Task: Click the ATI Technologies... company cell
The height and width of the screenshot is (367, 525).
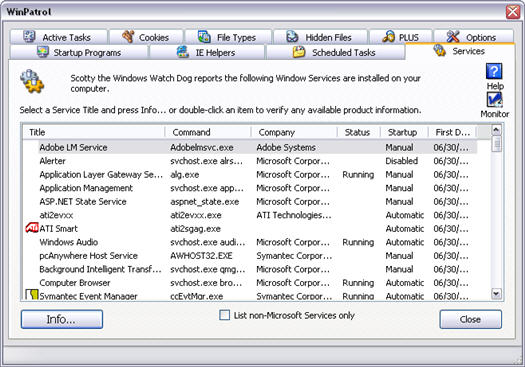Action: (x=294, y=215)
